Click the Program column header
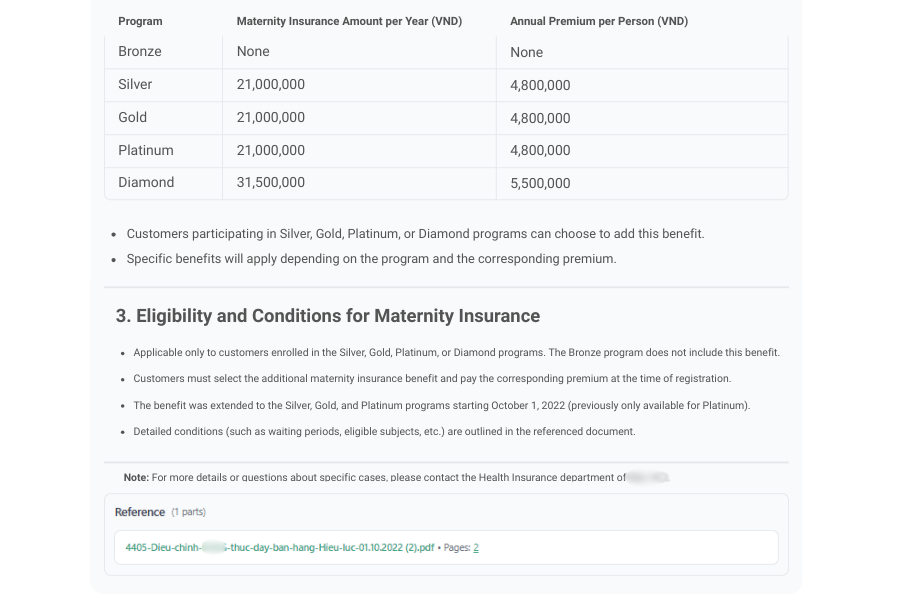The image size is (900, 600). (x=140, y=21)
